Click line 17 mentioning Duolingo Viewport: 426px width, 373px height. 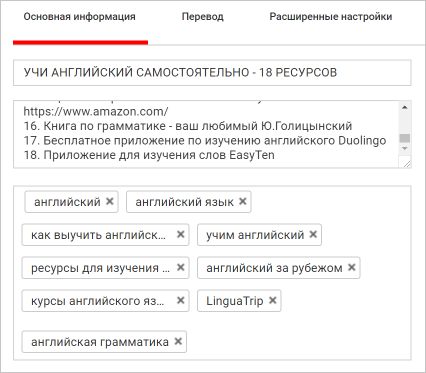click(x=205, y=141)
